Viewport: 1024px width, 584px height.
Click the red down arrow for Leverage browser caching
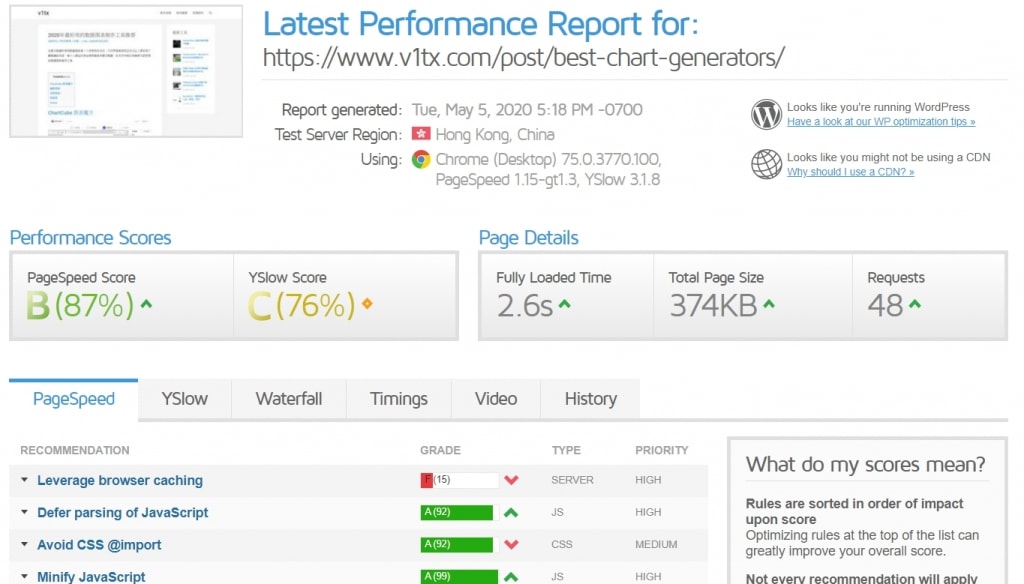coord(511,480)
